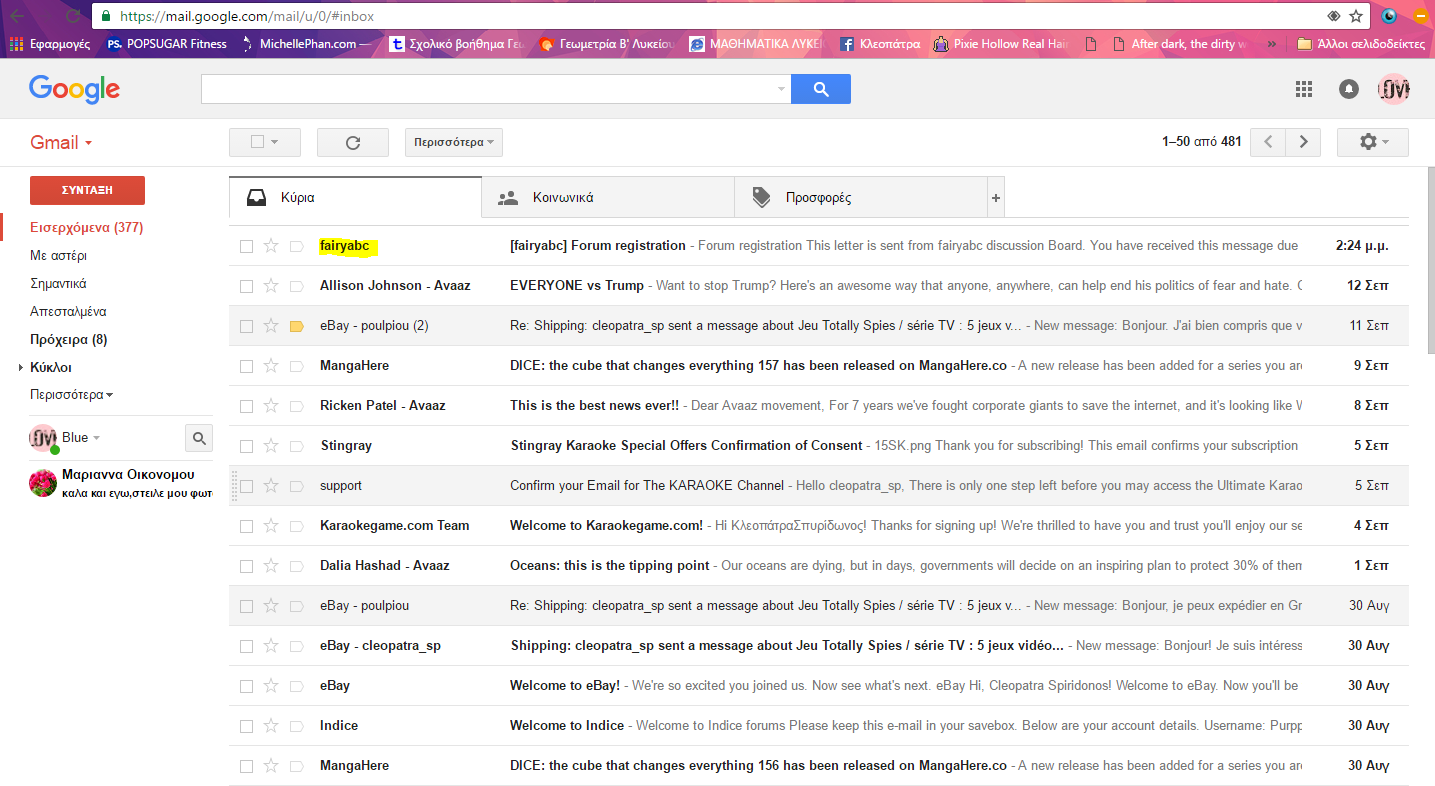Go to older messages arrow
Screen dimensions: 1435x786
coord(1303,142)
